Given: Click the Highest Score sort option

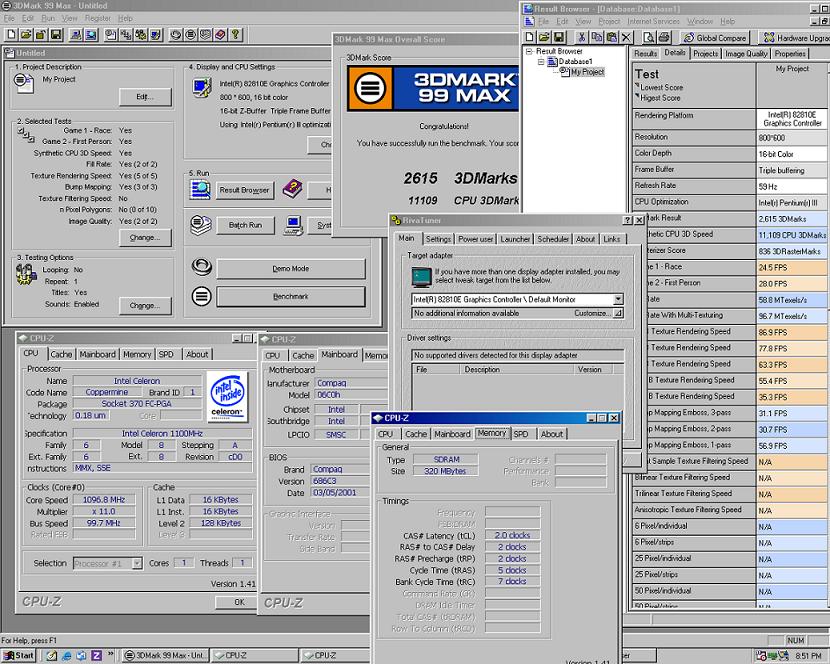Looking at the screenshot, I should 660,98.
